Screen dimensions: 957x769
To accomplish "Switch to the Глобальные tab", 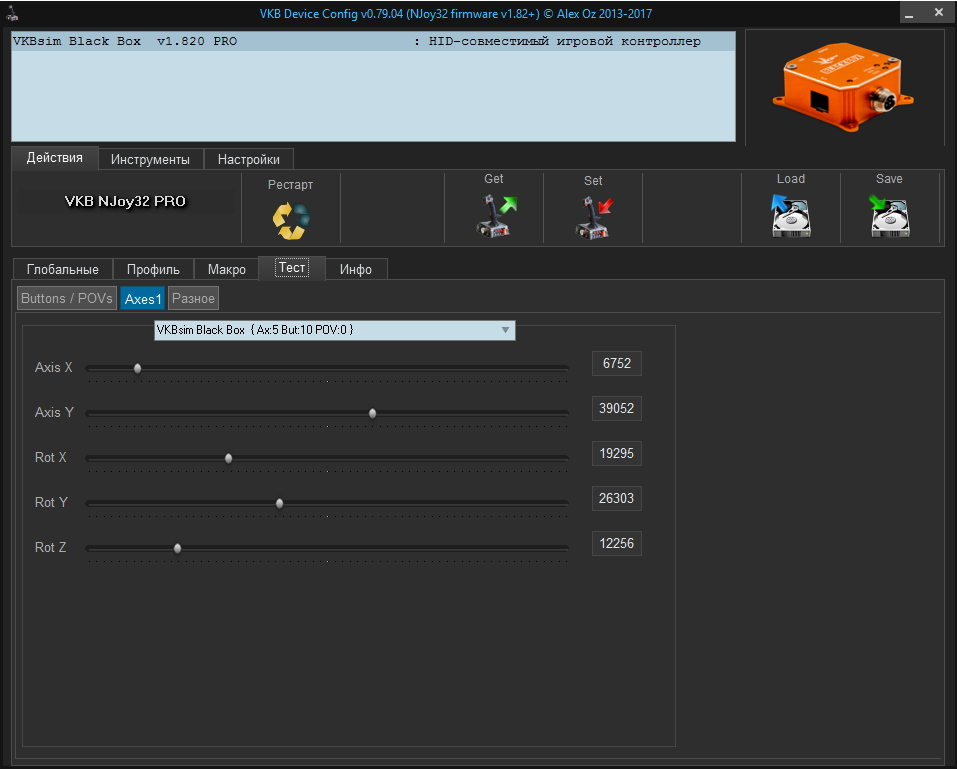I will click(x=63, y=269).
